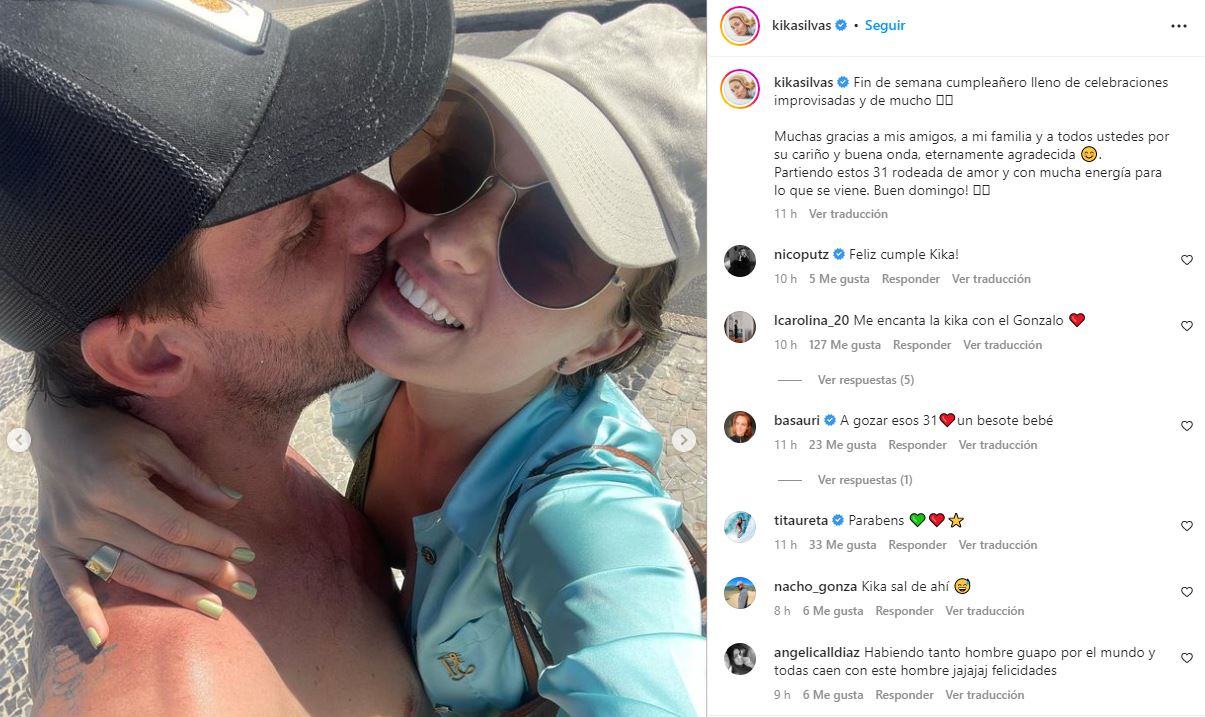Screen dimensions: 1205x717
Task: Click Ver traducción under the caption
Action: 848,214
